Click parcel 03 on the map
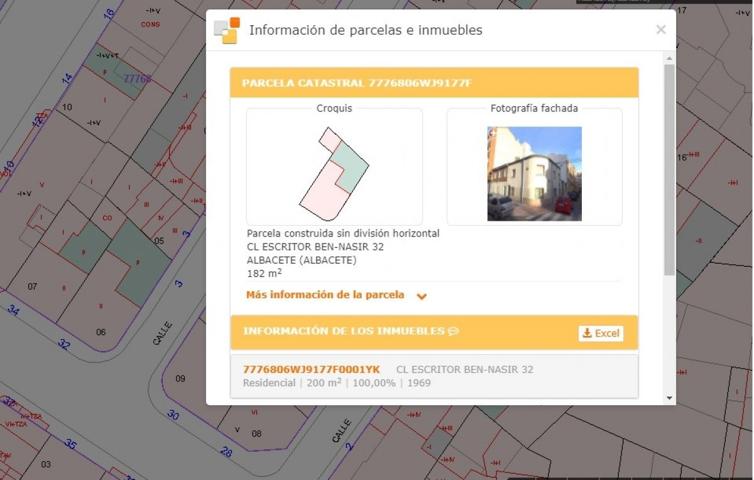The height and width of the screenshot is (480, 754). 46,464
